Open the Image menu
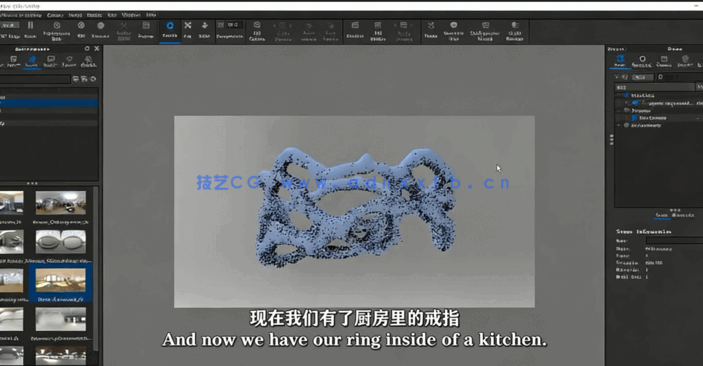 [x=75, y=15]
